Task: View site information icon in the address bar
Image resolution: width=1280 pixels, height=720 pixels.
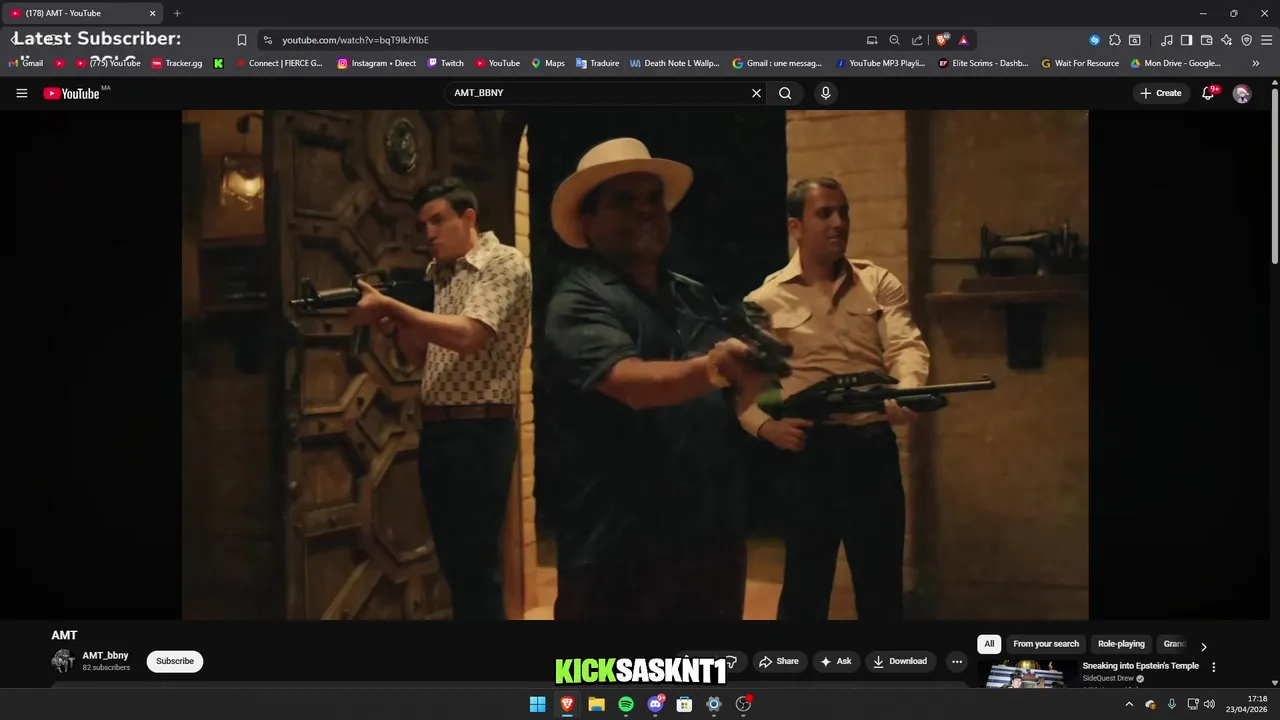Action: pyautogui.click(x=267, y=40)
